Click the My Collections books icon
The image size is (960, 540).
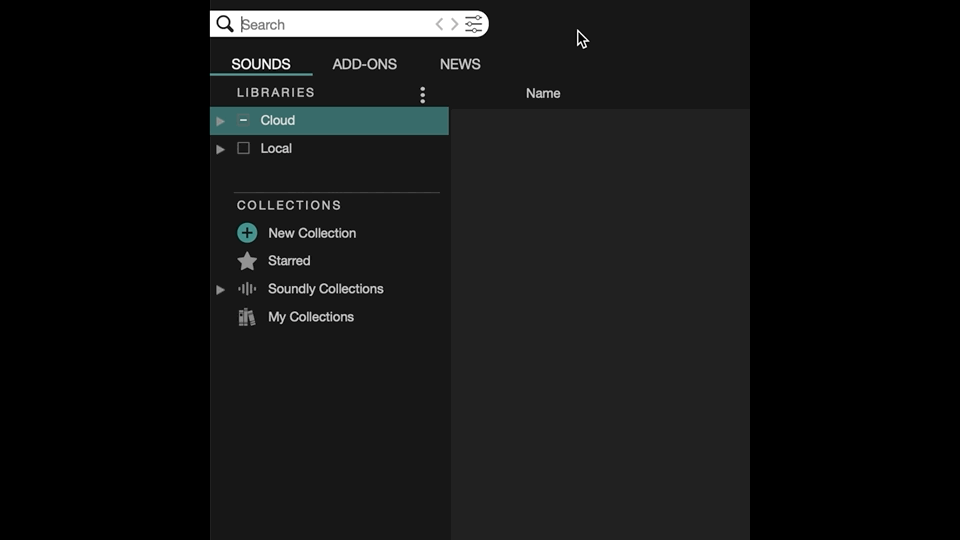247,317
